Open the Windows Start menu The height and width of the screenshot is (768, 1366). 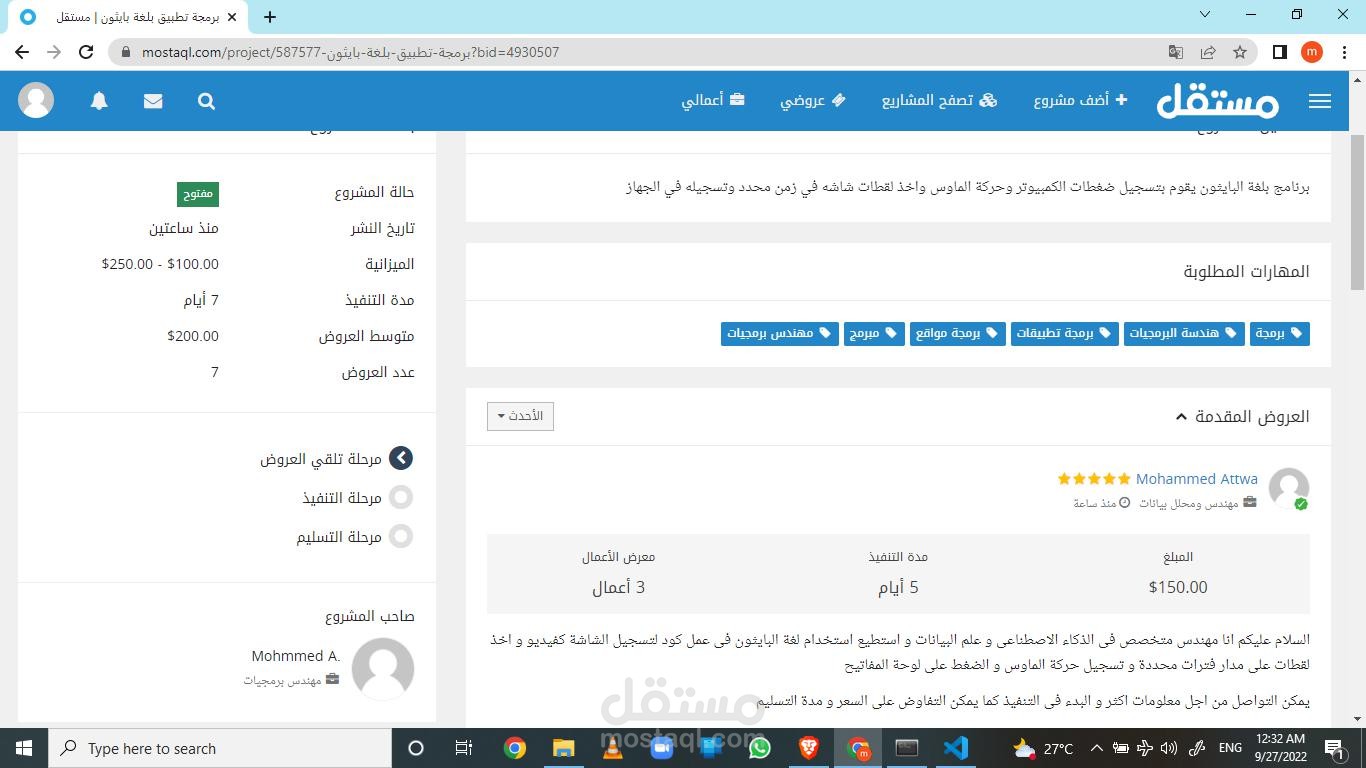tap(24, 748)
